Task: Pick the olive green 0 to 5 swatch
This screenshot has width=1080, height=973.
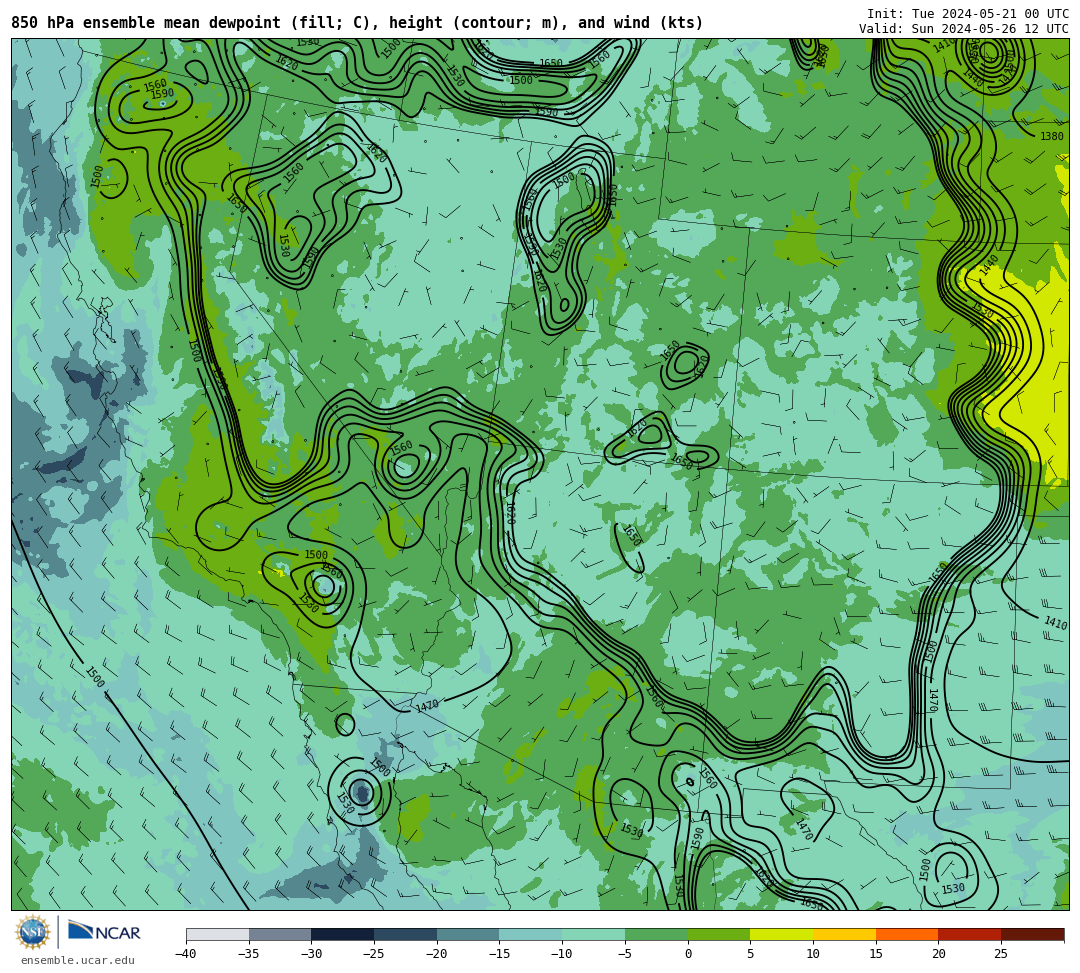Action: point(719,934)
